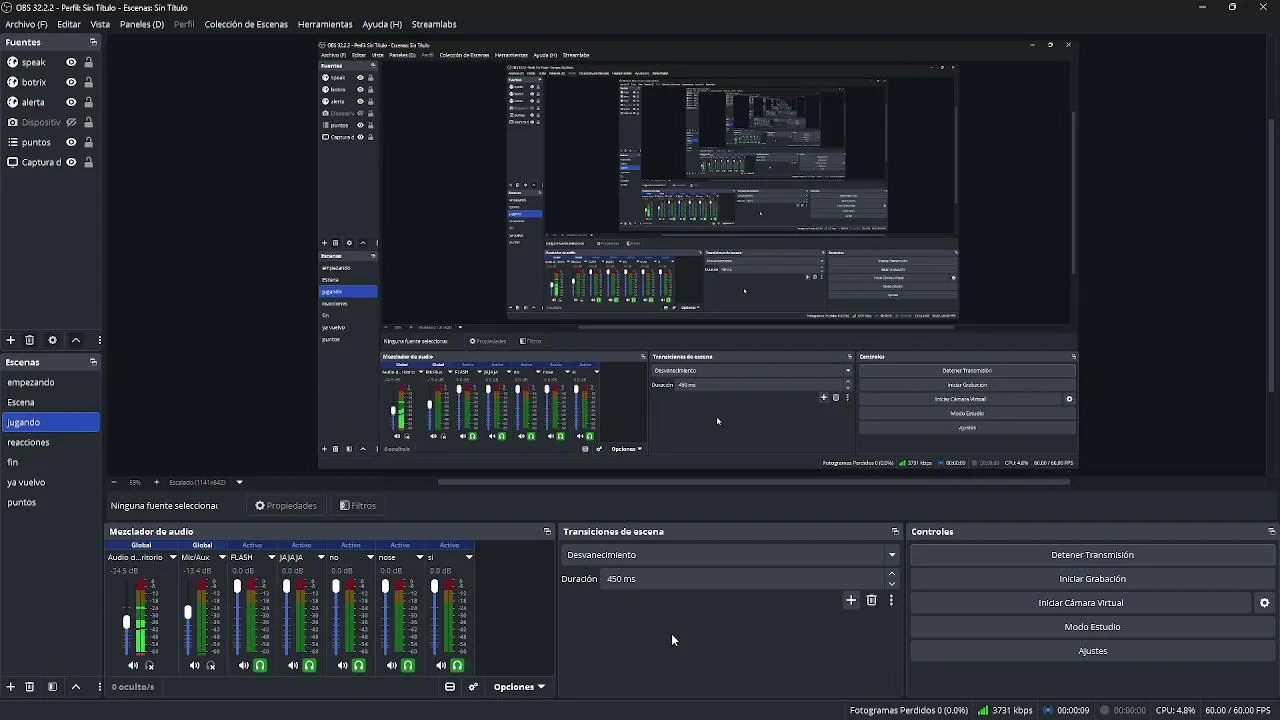
Task: Move scene up in Escenas list
Action: [76, 687]
